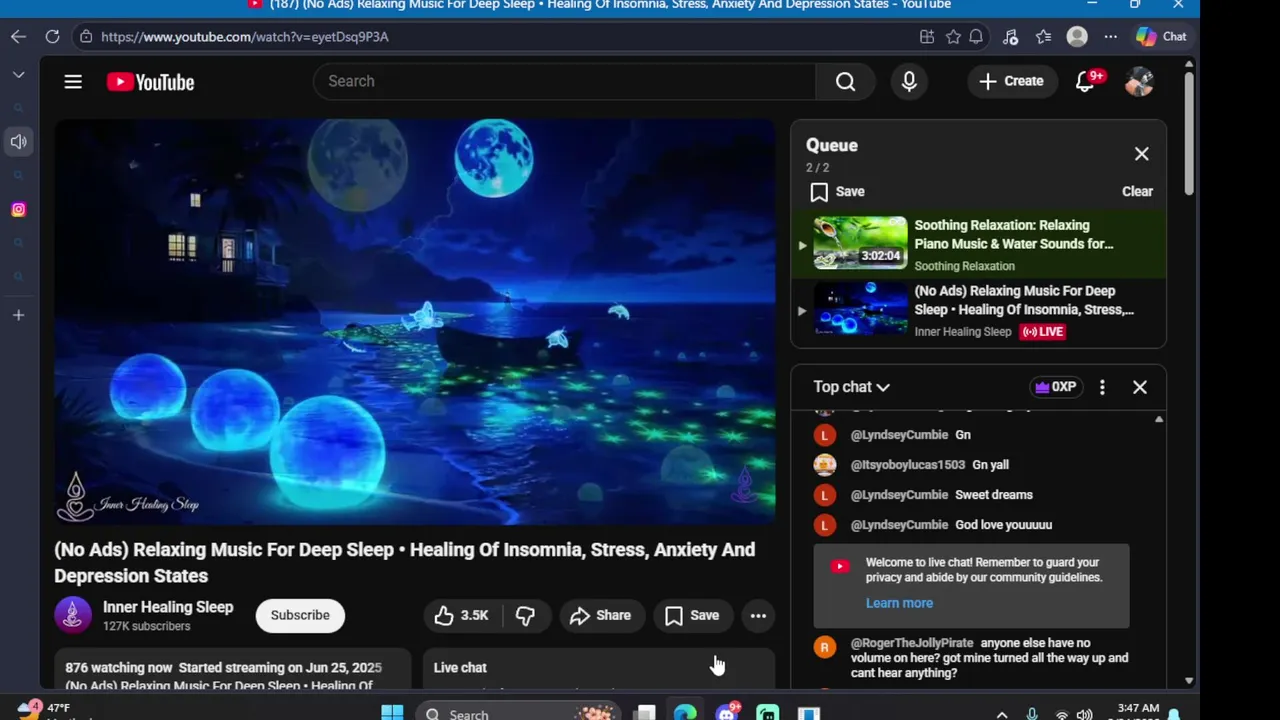The image size is (1280, 720).
Task: Open Copilot Chat in Edge
Action: [1161, 36]
